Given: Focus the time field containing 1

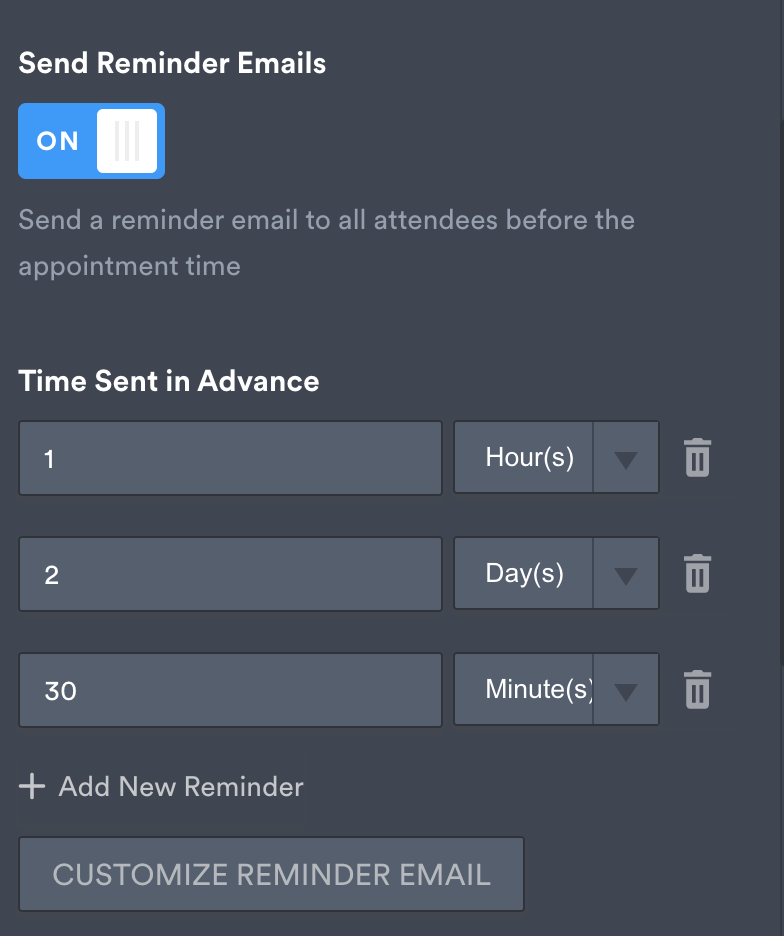Looking at the screenshot, I should 230,458.
